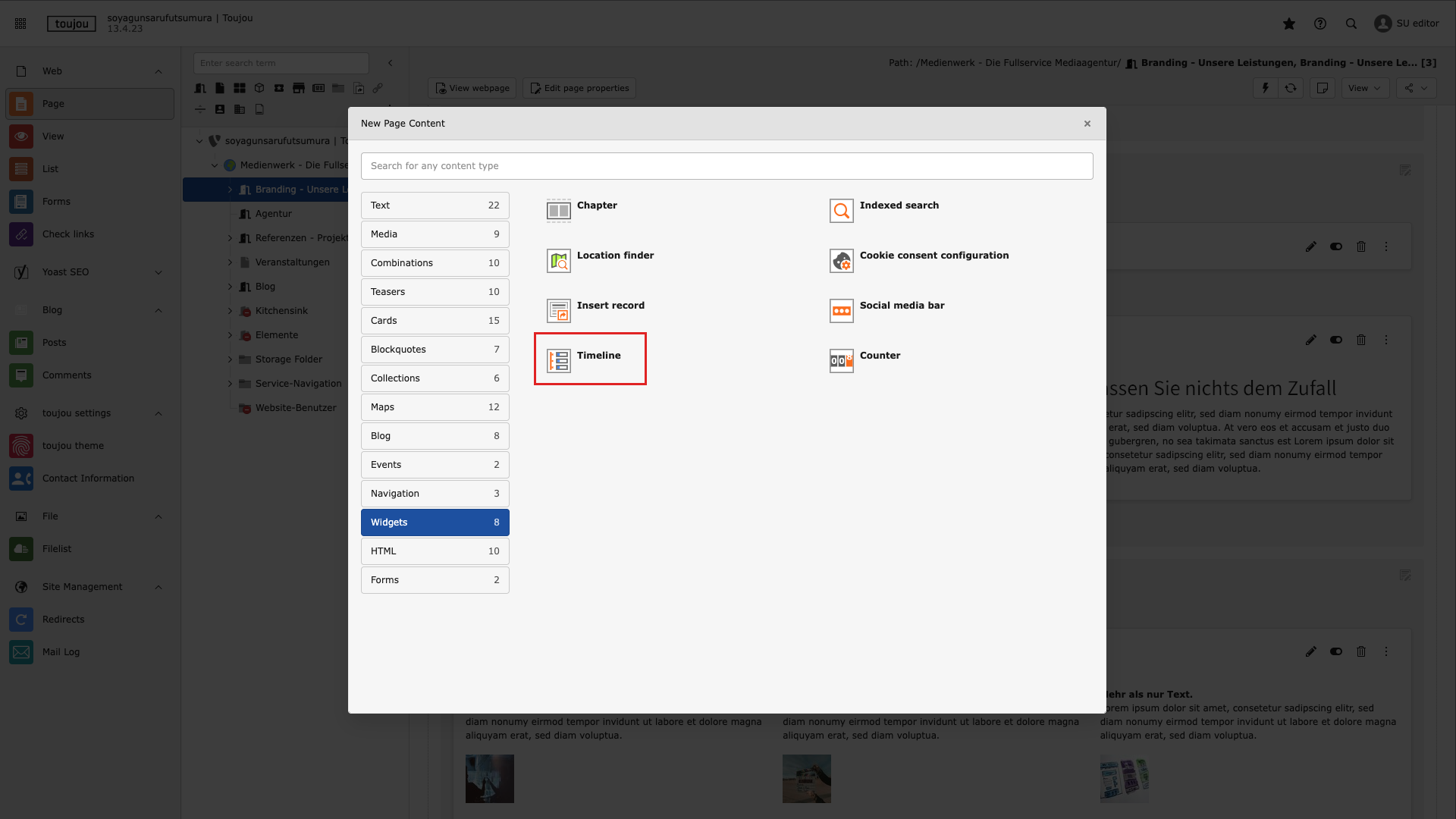Expand the Kitchensink tree node
1456x819 pixels.
point(230,311)
